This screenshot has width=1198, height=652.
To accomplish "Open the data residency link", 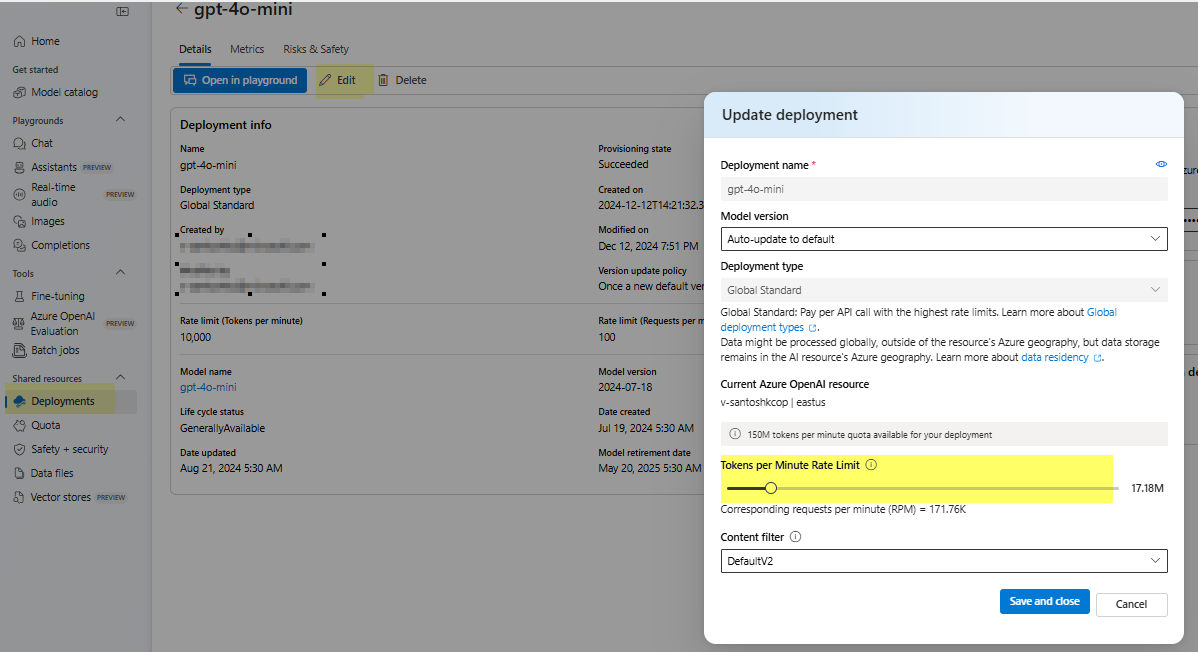I will (x=1061, y=358).
